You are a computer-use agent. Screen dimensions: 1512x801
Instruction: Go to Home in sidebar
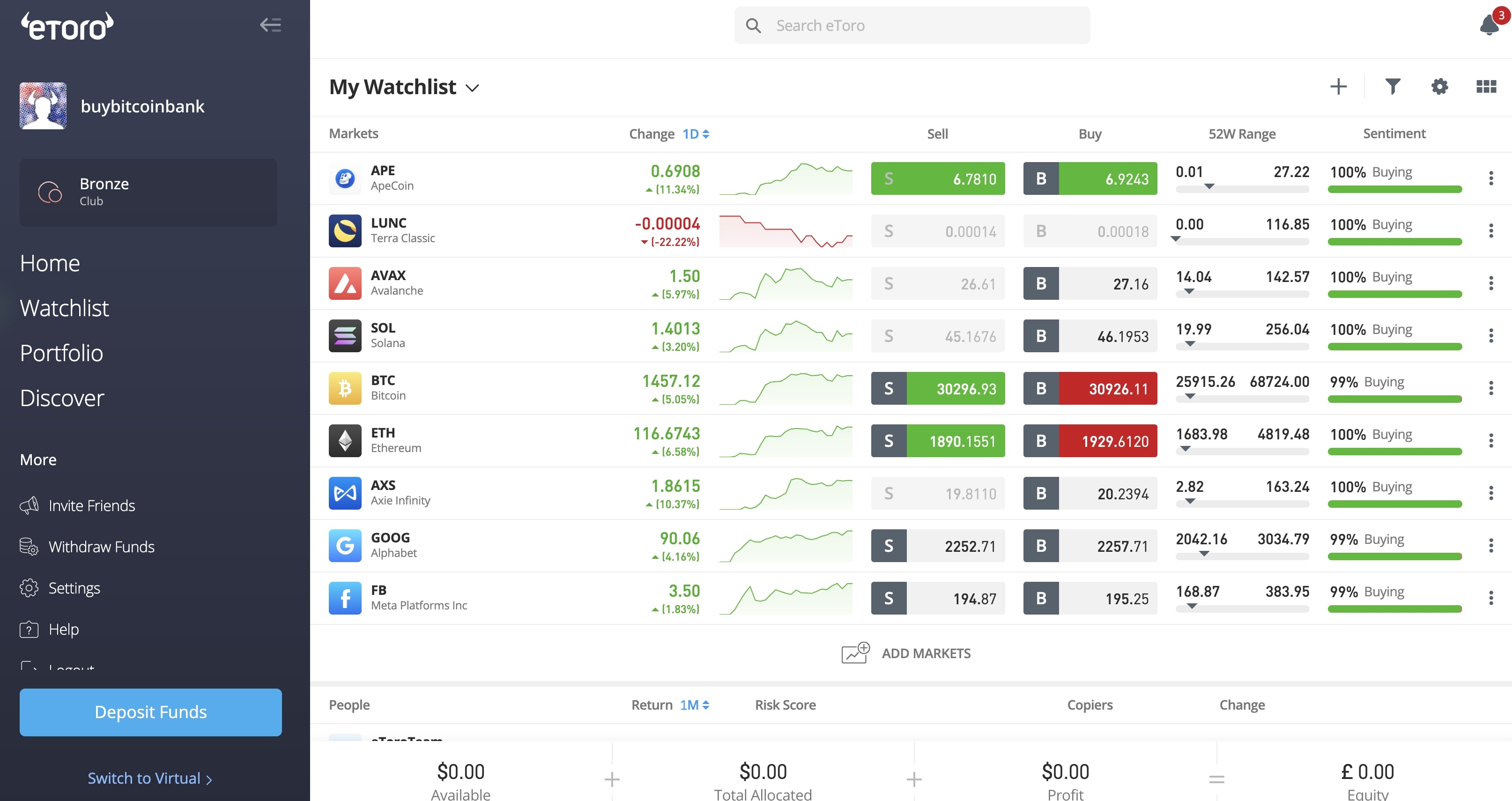click(x=50, y=263)
